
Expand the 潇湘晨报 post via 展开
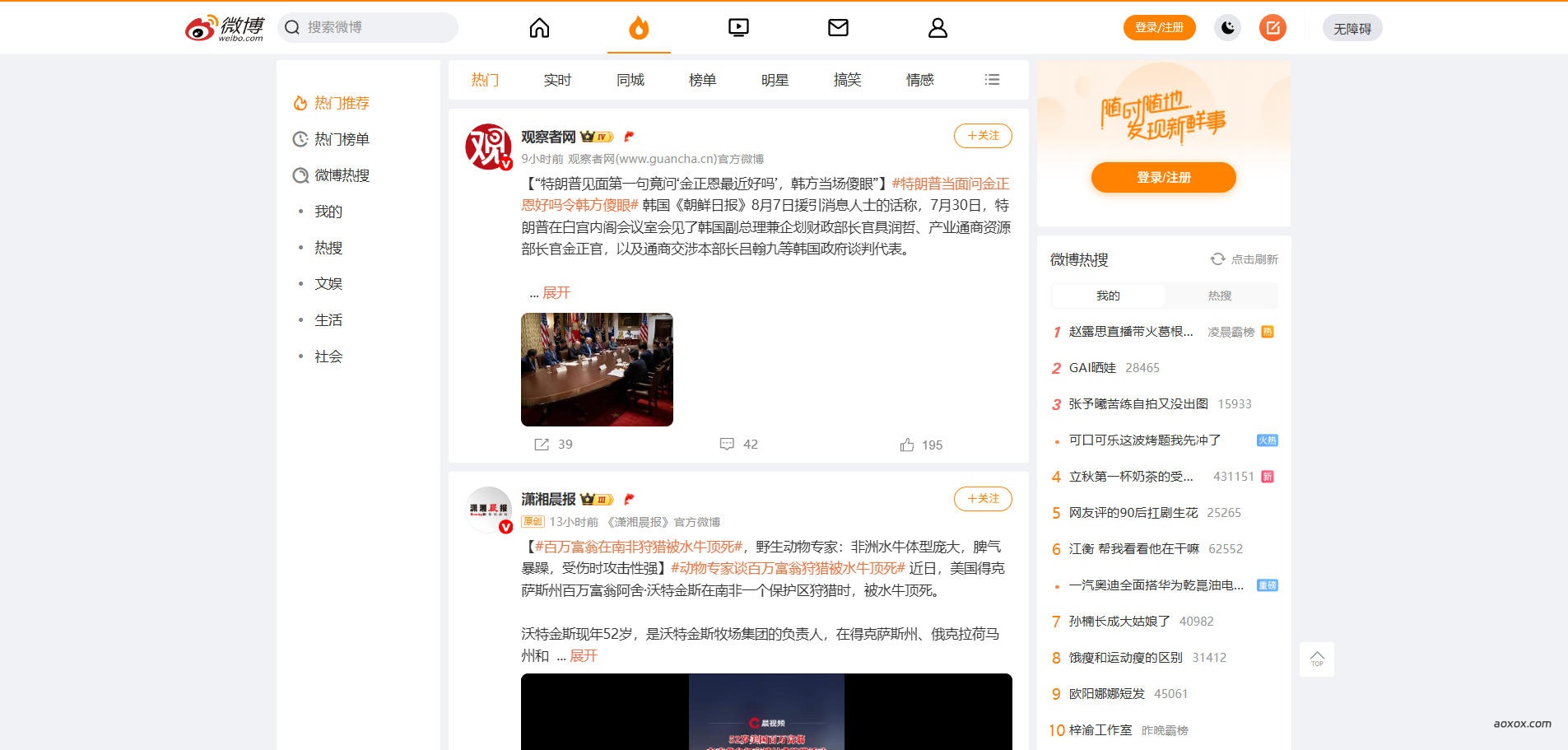click(584, 656)
